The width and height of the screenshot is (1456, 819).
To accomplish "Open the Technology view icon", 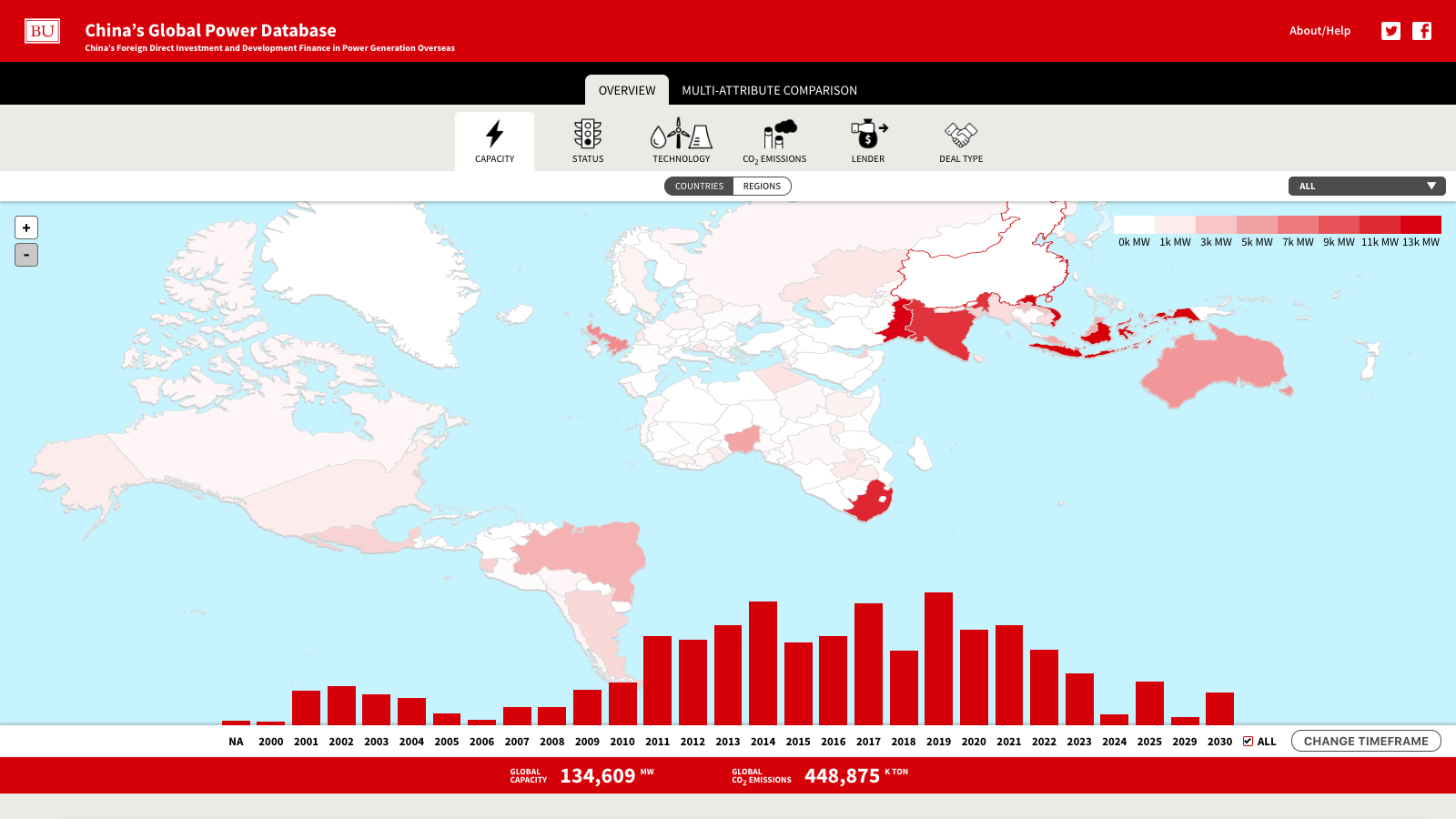I will (682, 133).
